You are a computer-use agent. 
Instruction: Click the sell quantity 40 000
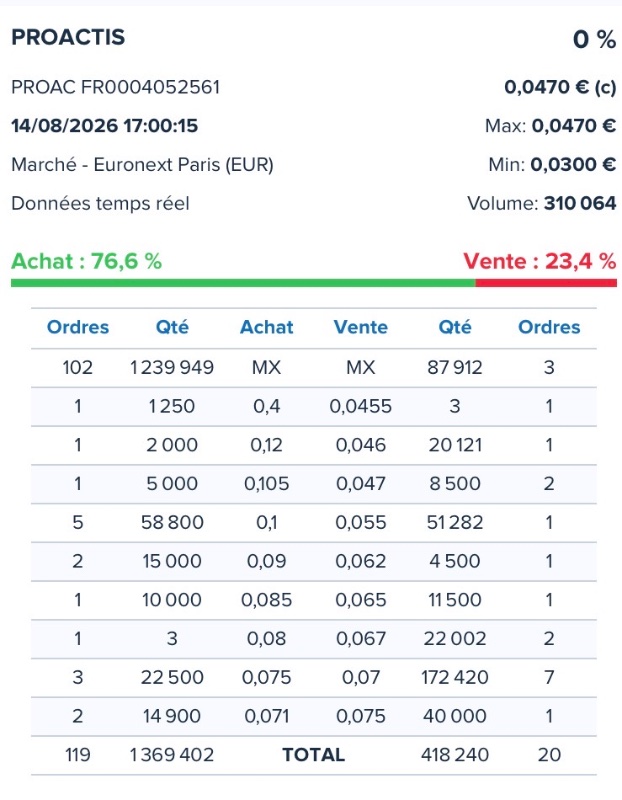pos(455,716)
